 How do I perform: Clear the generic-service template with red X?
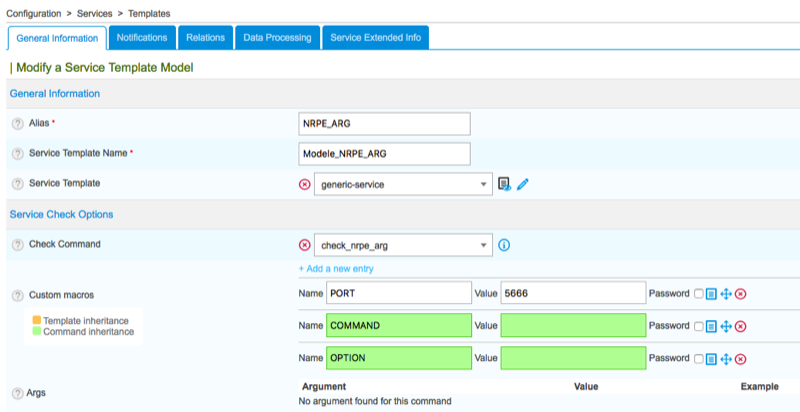(x=305, y=185)
